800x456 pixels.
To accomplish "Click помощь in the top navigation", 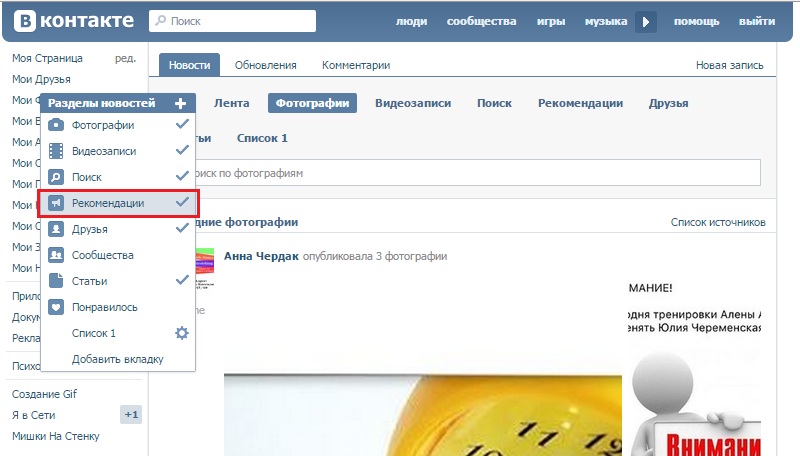I will [x=696, y=21].
